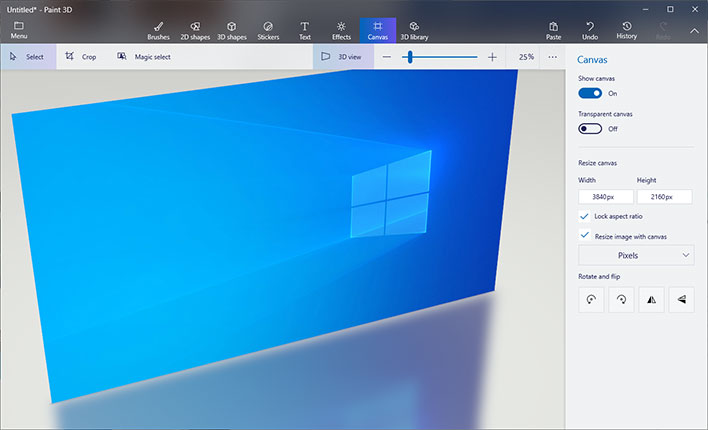Viewport: 708px width, 430px height.
Task: Select the Brushes tool
Action: point(158,31)
